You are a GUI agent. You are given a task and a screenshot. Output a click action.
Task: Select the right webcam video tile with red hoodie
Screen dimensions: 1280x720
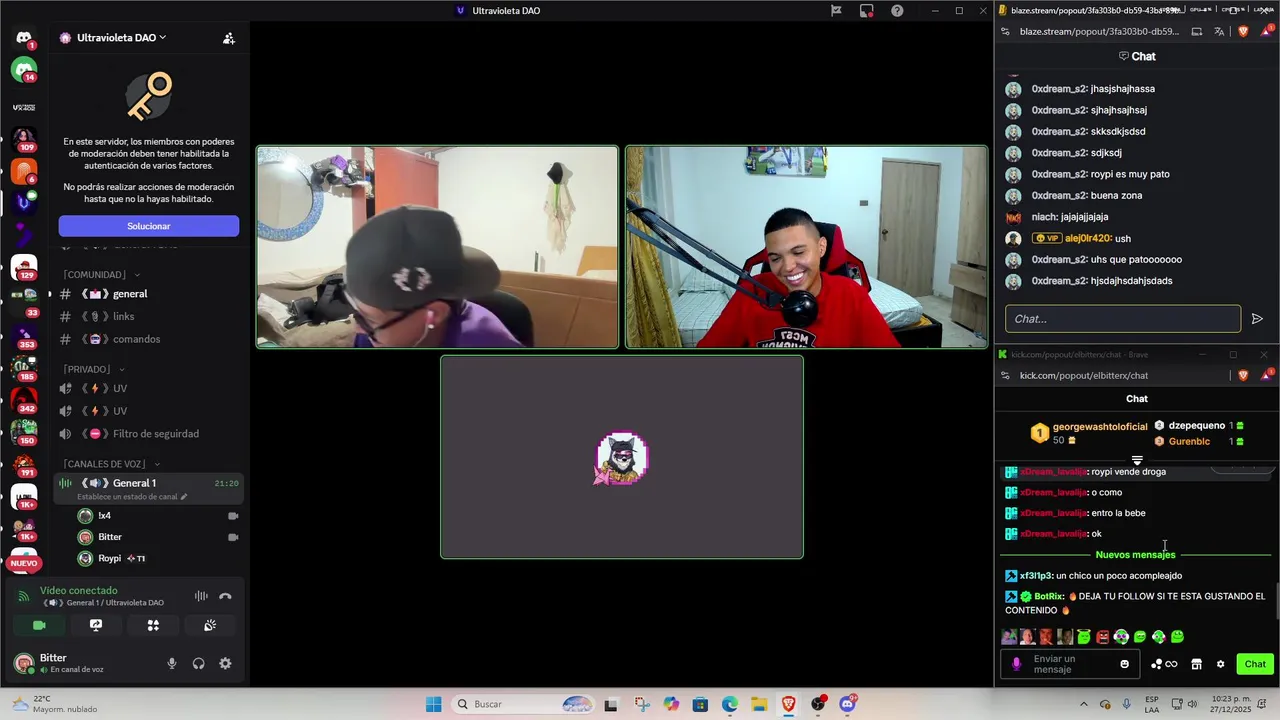(x=806, y=247)
